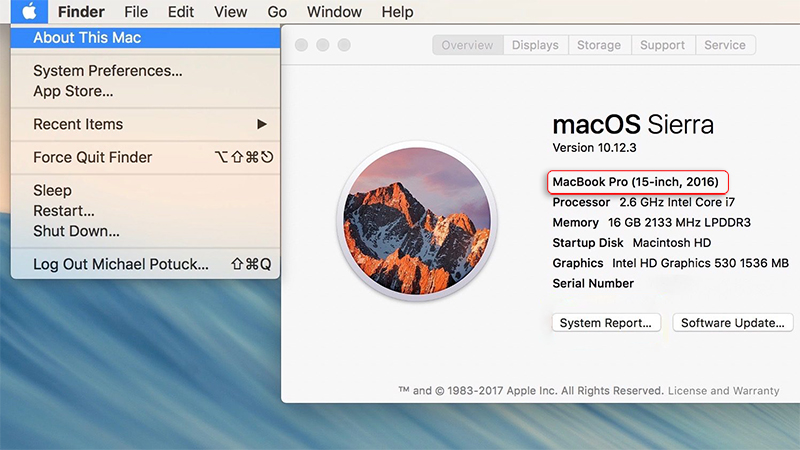
Task: Choose App Store from the menu
Action: [73, 91]
